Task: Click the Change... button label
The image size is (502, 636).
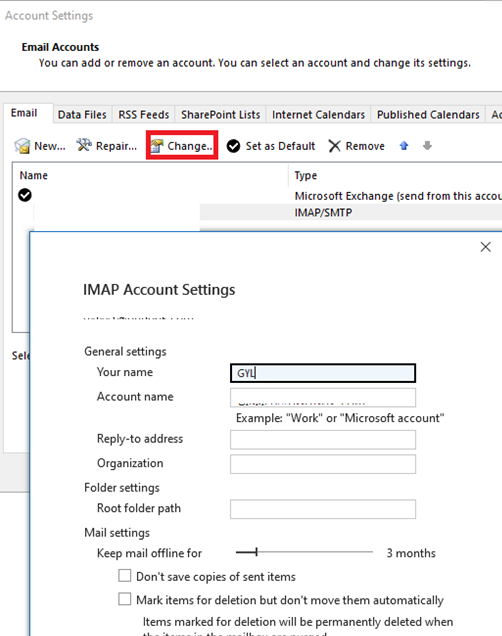Action: coord(190,146)
